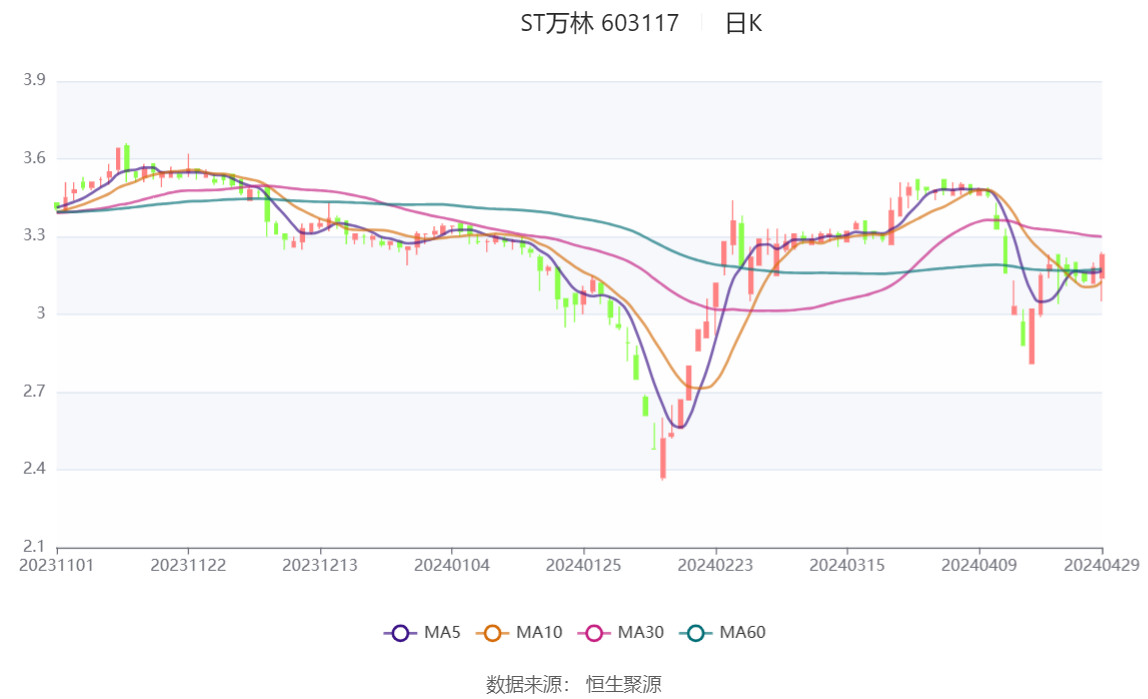Click the 20240409 date axis label
1148x699 pixels.
pos(979,565)
